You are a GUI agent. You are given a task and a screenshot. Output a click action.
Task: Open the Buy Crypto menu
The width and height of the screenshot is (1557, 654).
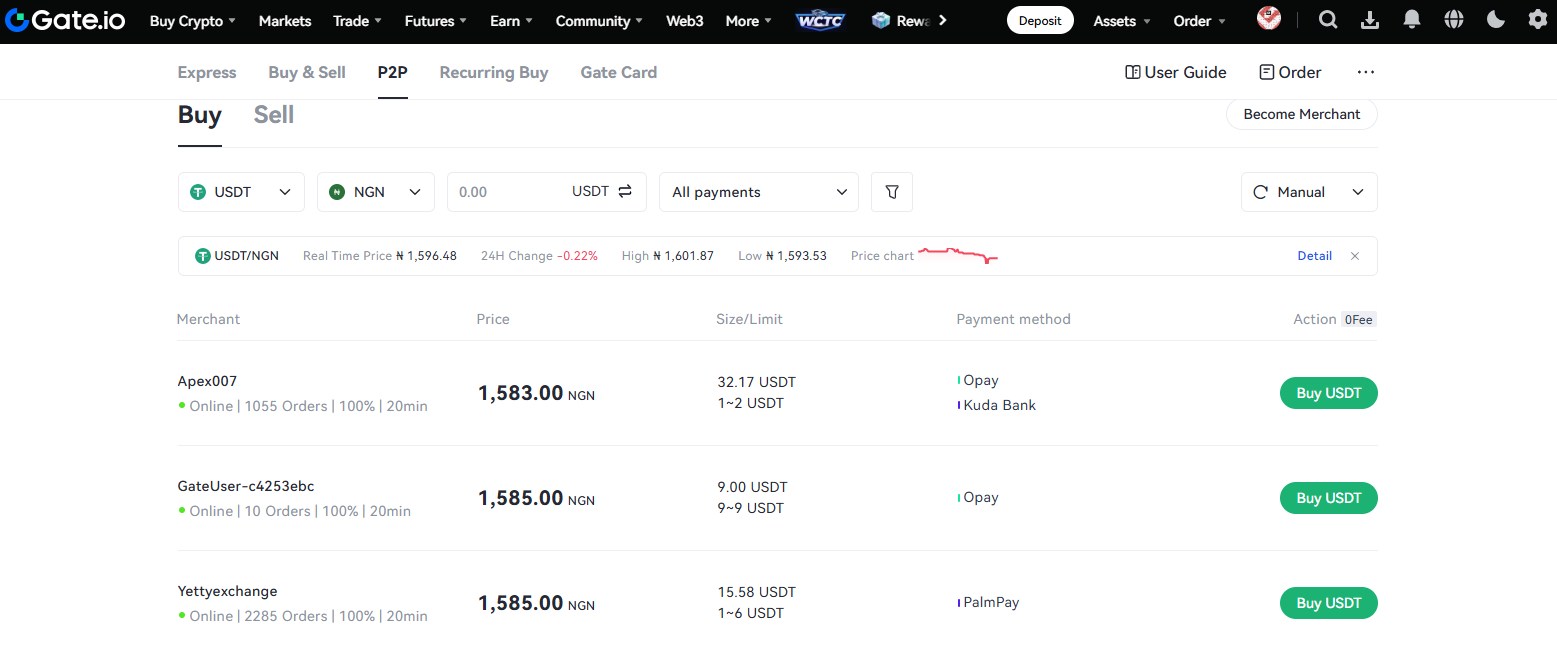(x=193, y=21)
